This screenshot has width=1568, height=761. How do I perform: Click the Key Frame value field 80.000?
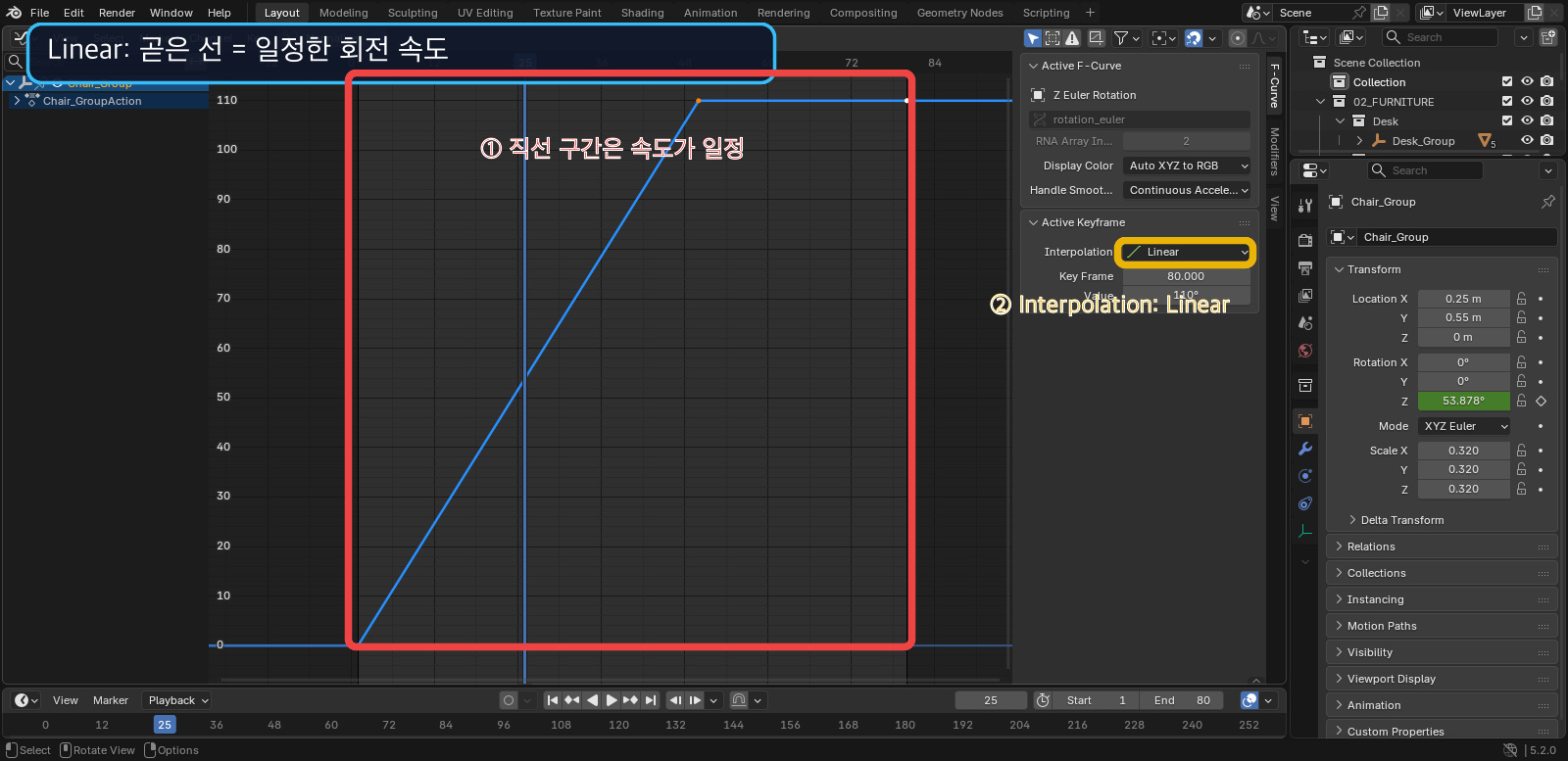[1187, 276]
